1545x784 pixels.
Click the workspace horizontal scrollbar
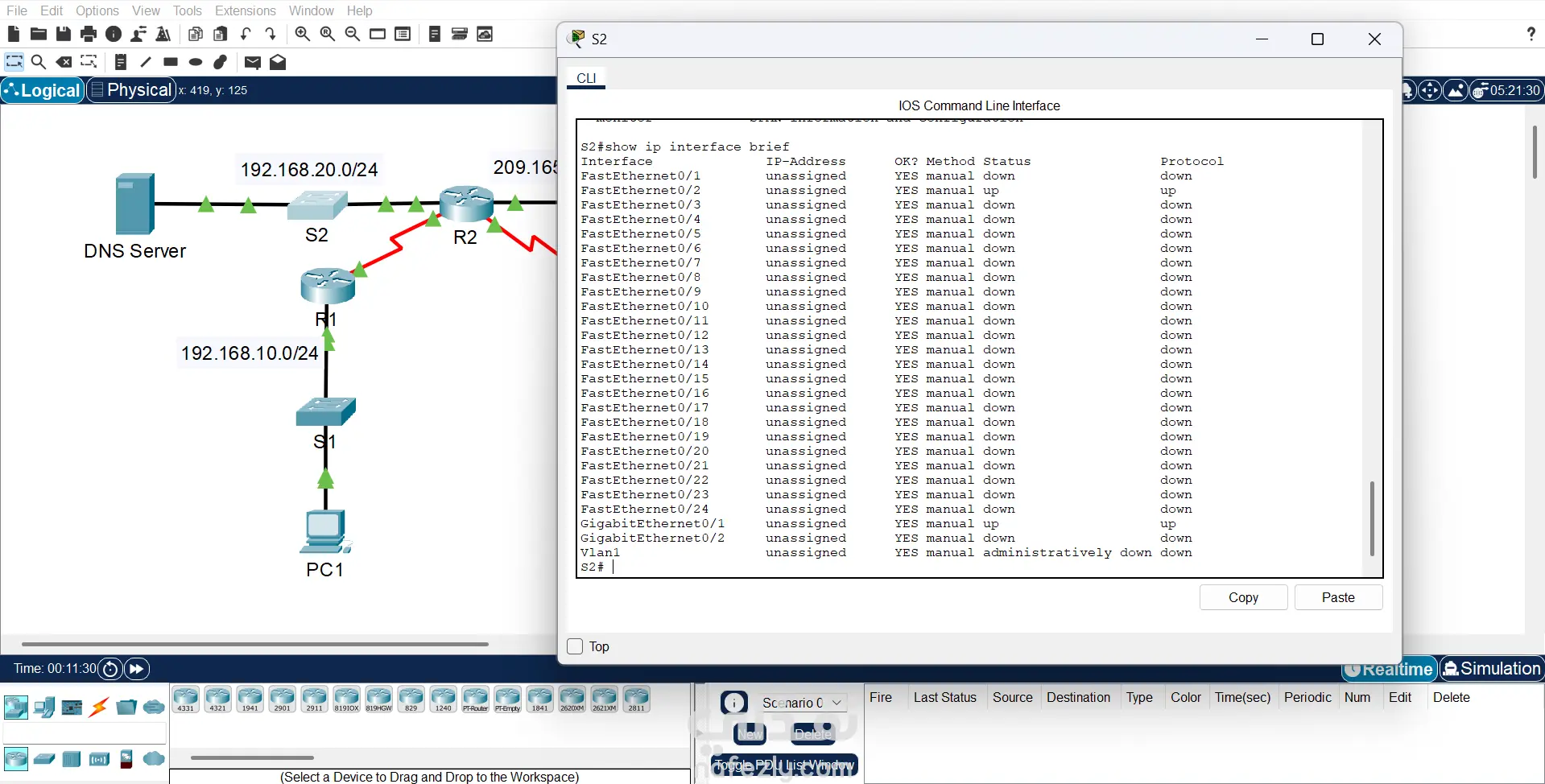pos(255,644)
